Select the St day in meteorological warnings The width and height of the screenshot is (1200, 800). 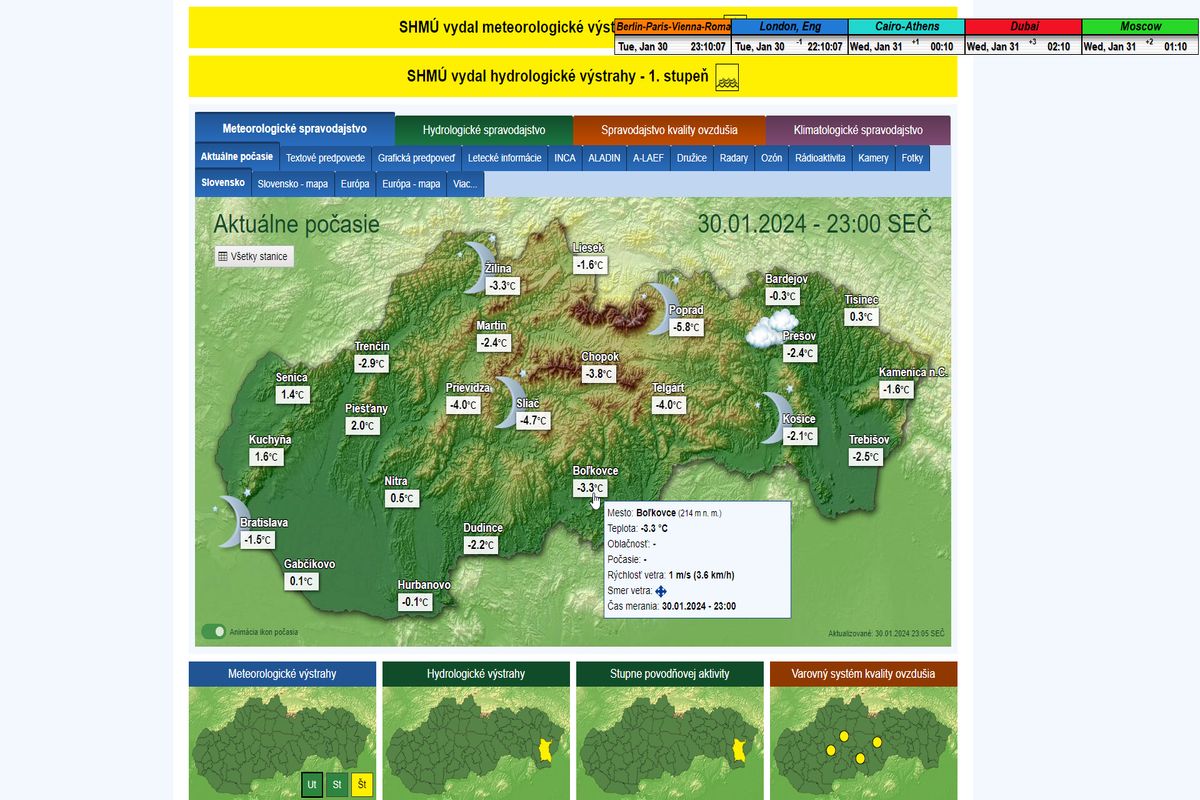pyautogui.click(x=337, y=785)
